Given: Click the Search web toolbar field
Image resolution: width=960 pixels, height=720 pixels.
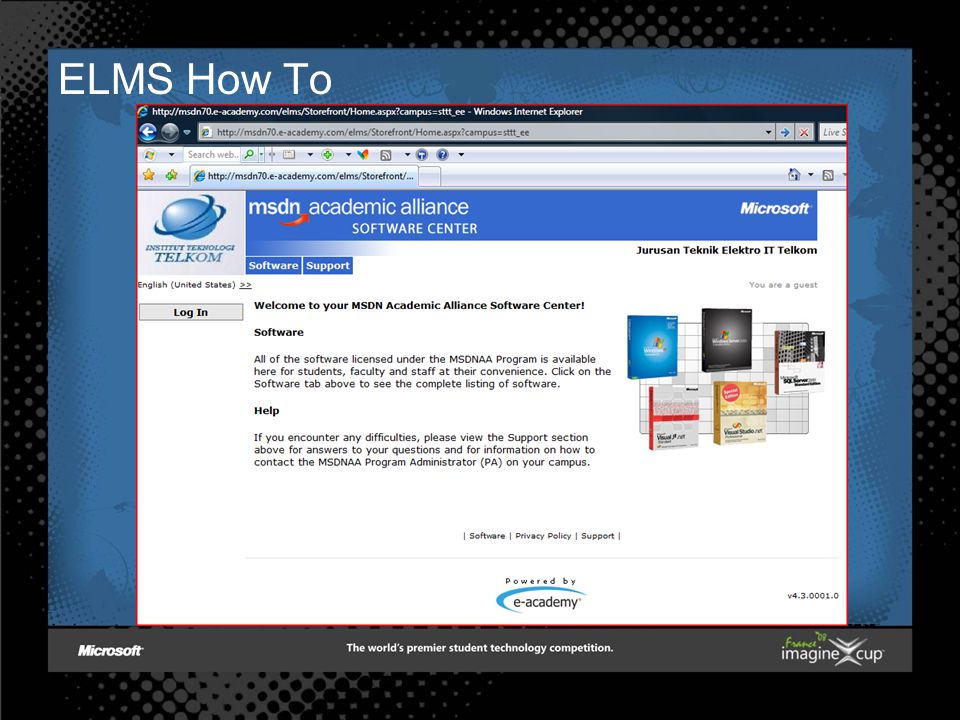Looking at the screenshot, I should coord(212,155).
